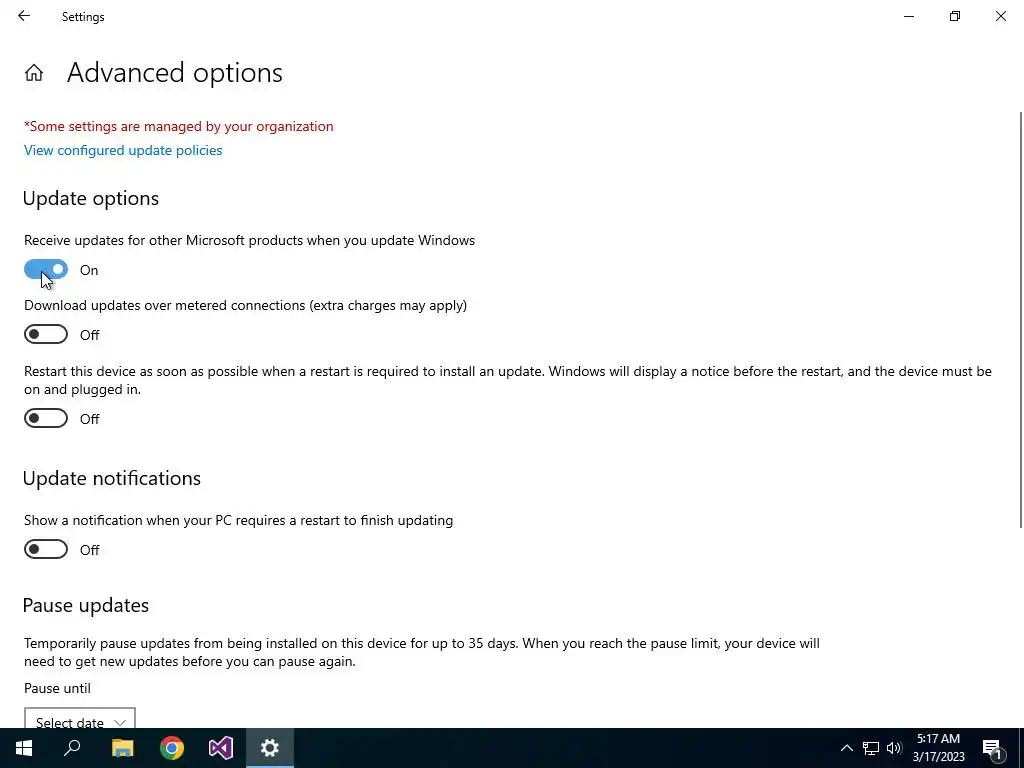Toggle restart device as soon as possible
This screenshot has height=768, width=1024.
click(x=46, y=418)
